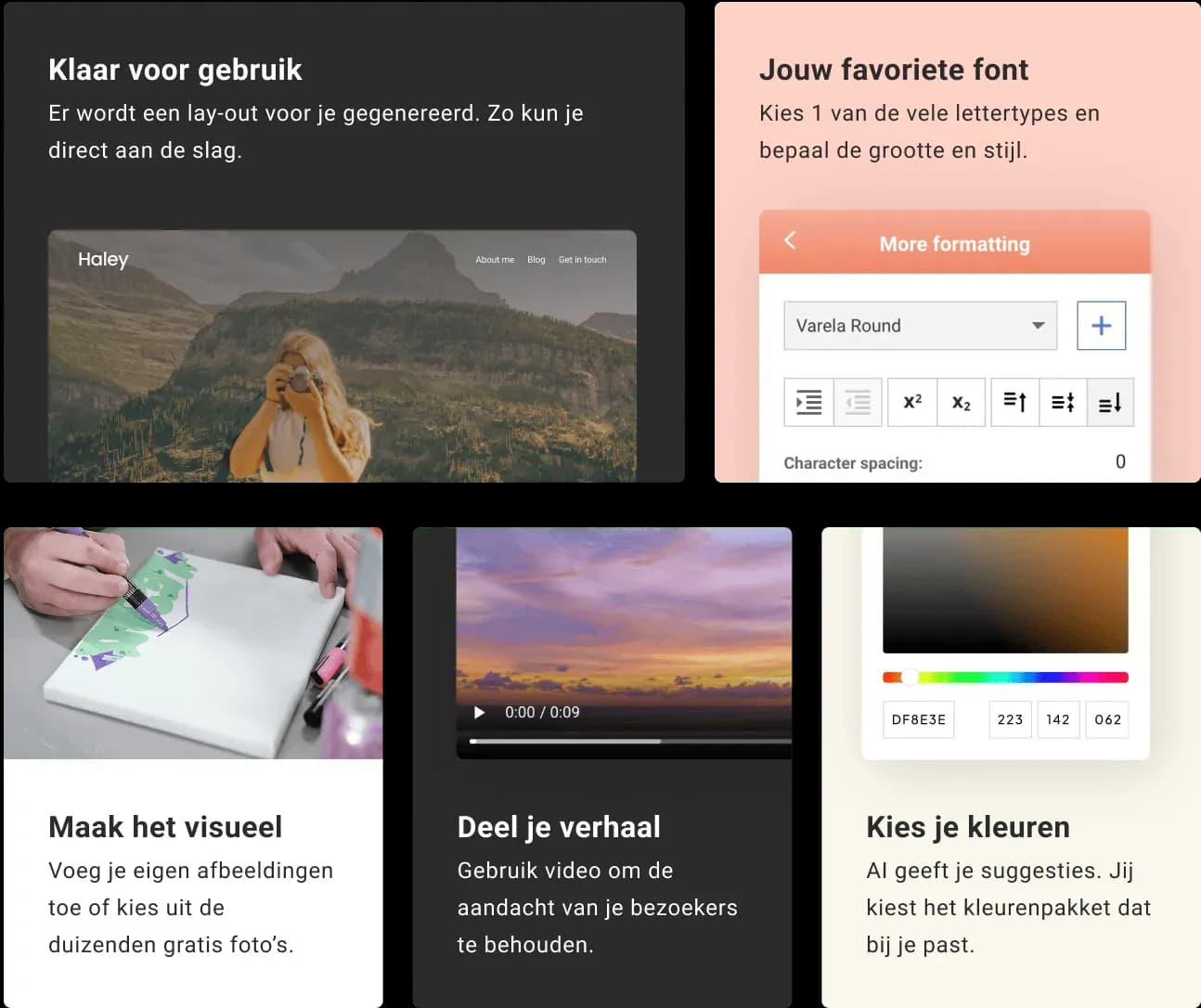
Task: Click the Kies je kleuren heading
Action: [x=968, y=827]
